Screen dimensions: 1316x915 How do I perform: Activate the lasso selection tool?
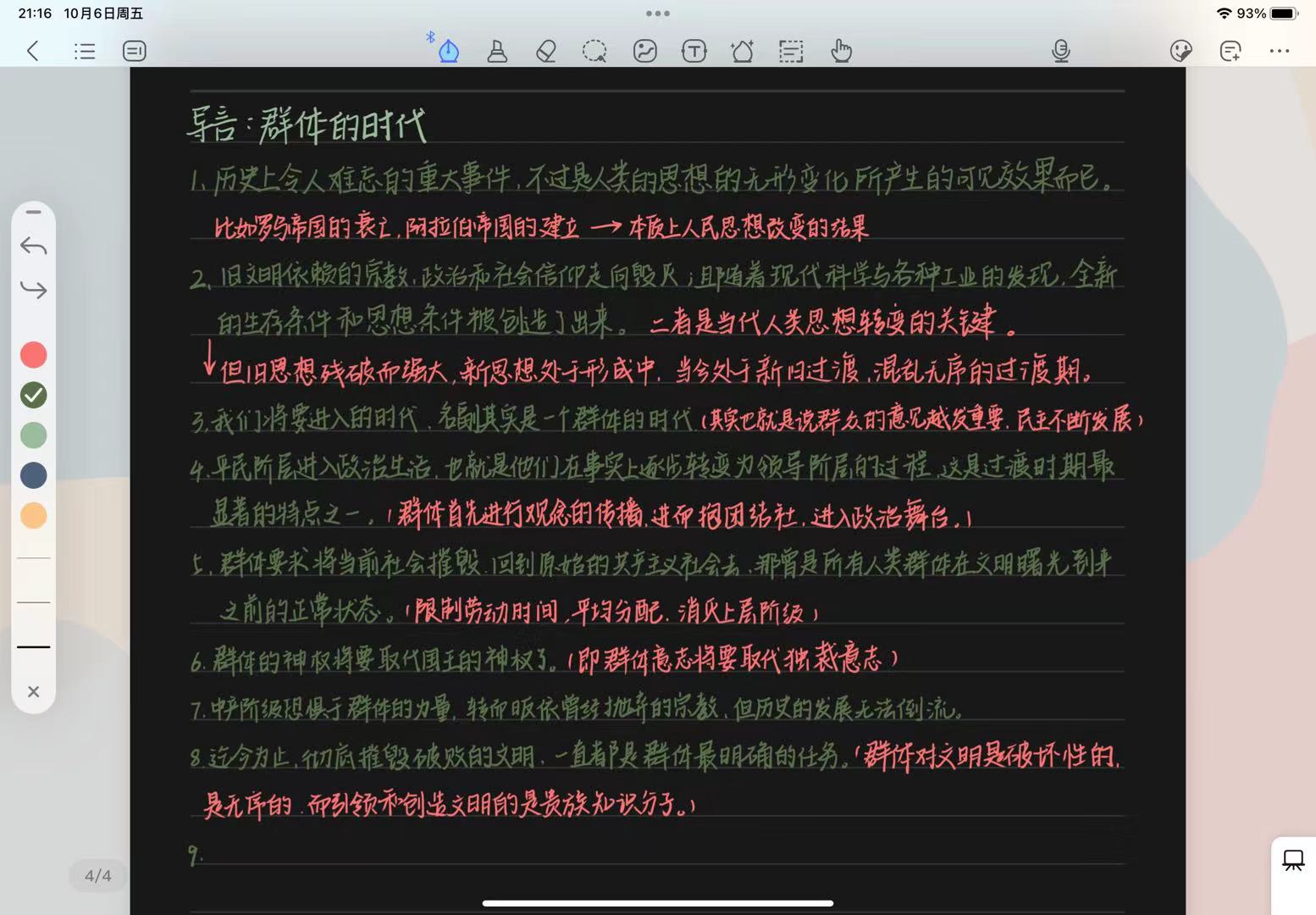pos(594,51)
